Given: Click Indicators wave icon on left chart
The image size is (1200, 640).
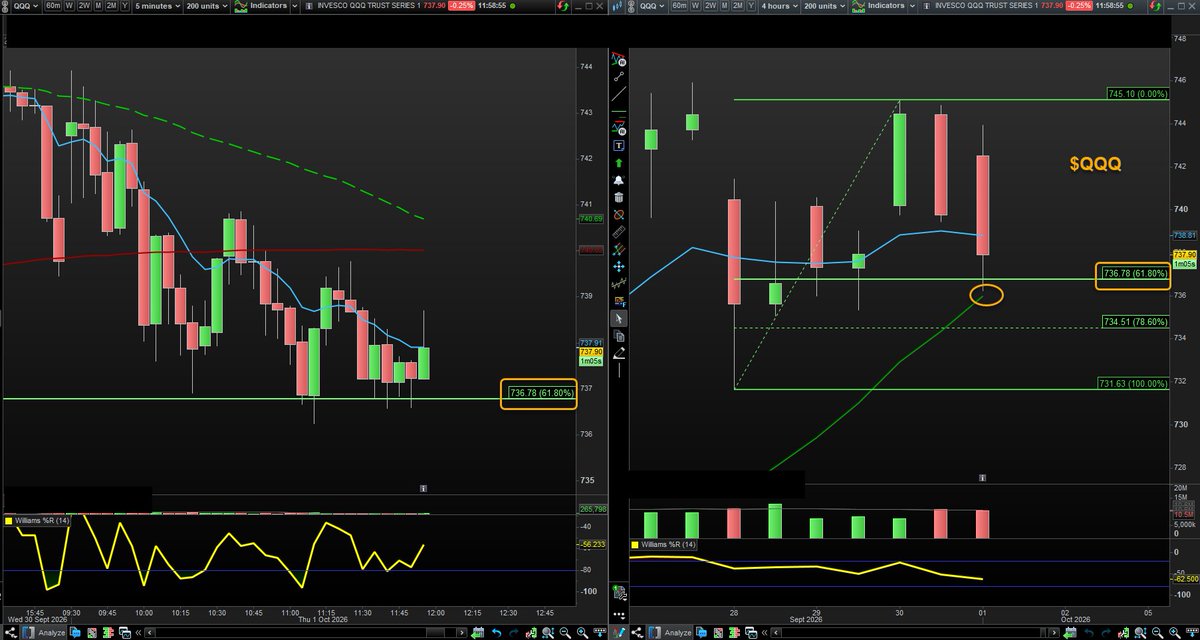Looking at the screenshot, I should click(x=241, y=6).
